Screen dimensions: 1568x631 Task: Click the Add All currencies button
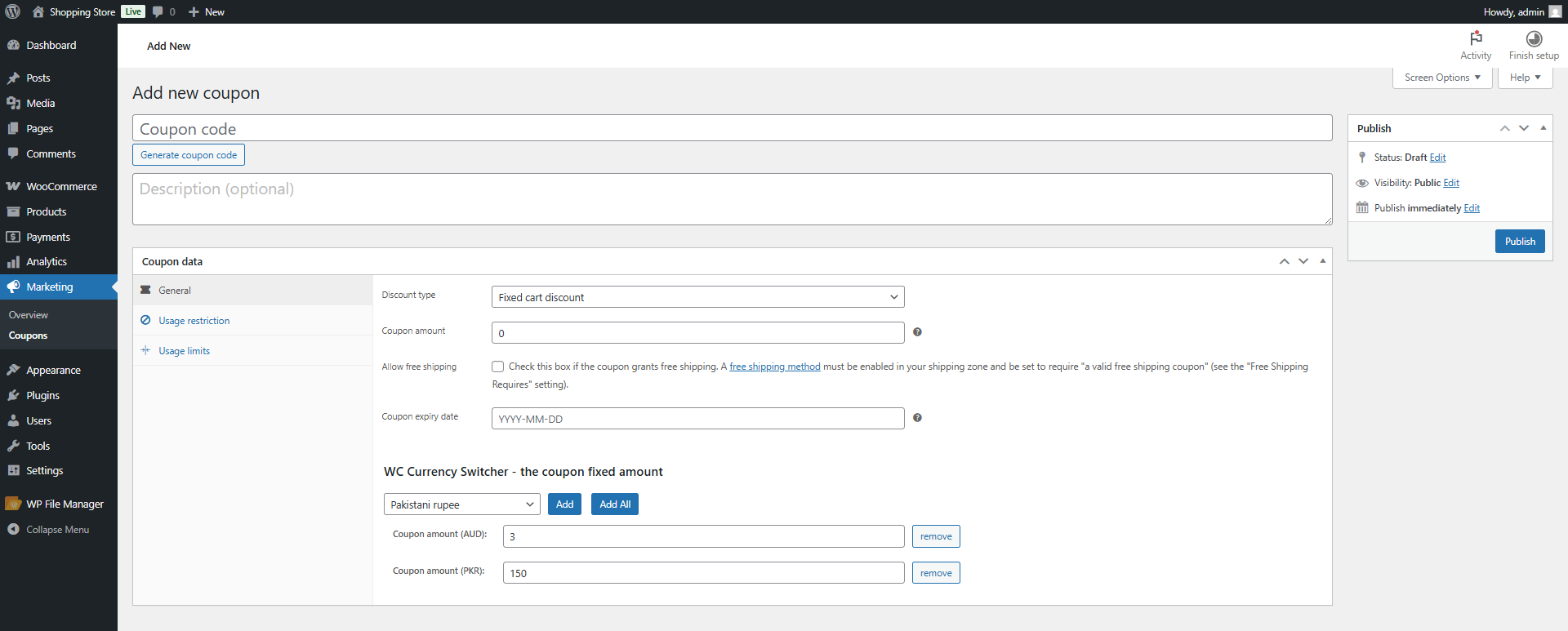[615, 504]
